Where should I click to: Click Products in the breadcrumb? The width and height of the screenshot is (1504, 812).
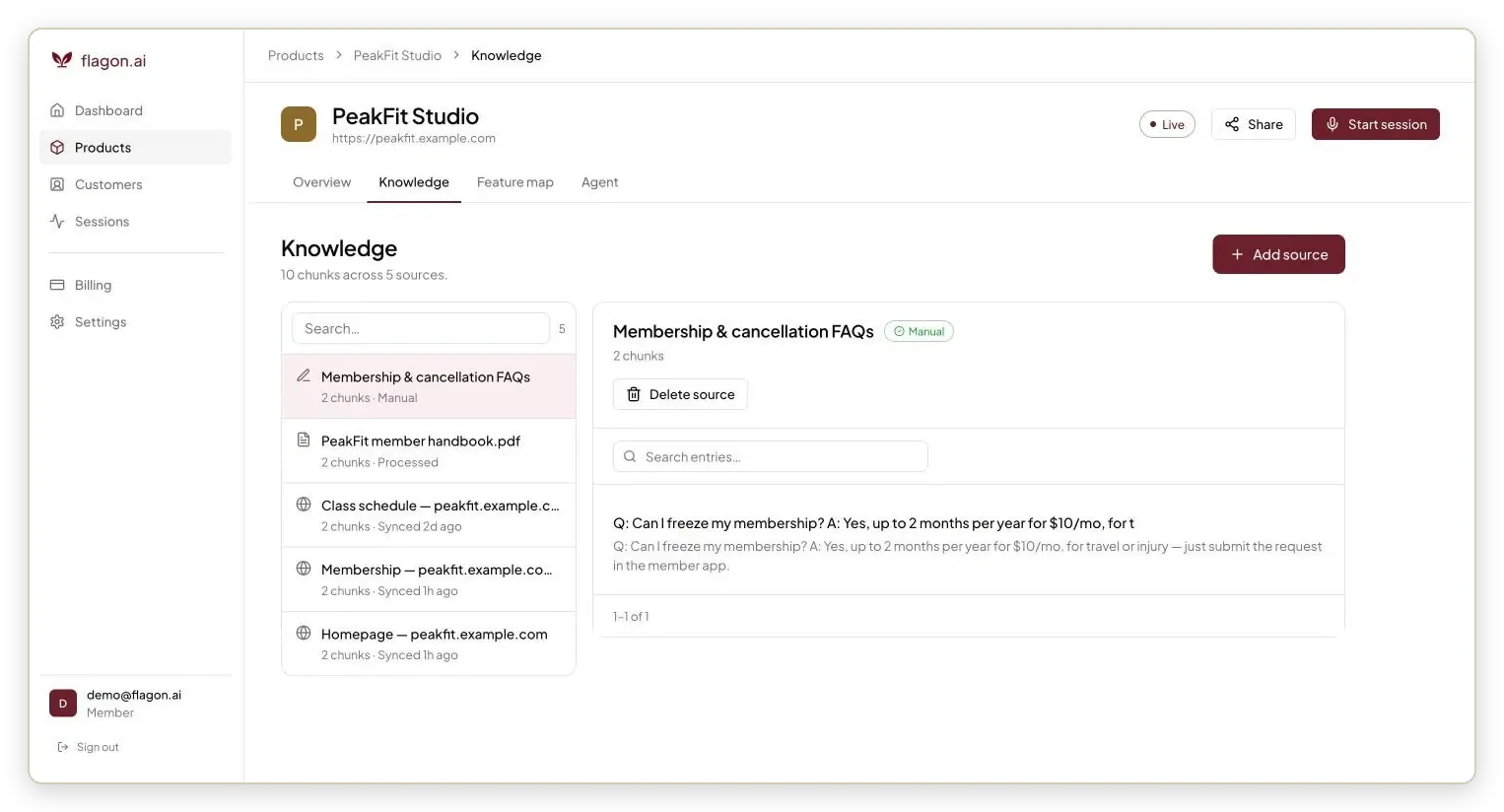pyautogui.click(x=296, y=55)
